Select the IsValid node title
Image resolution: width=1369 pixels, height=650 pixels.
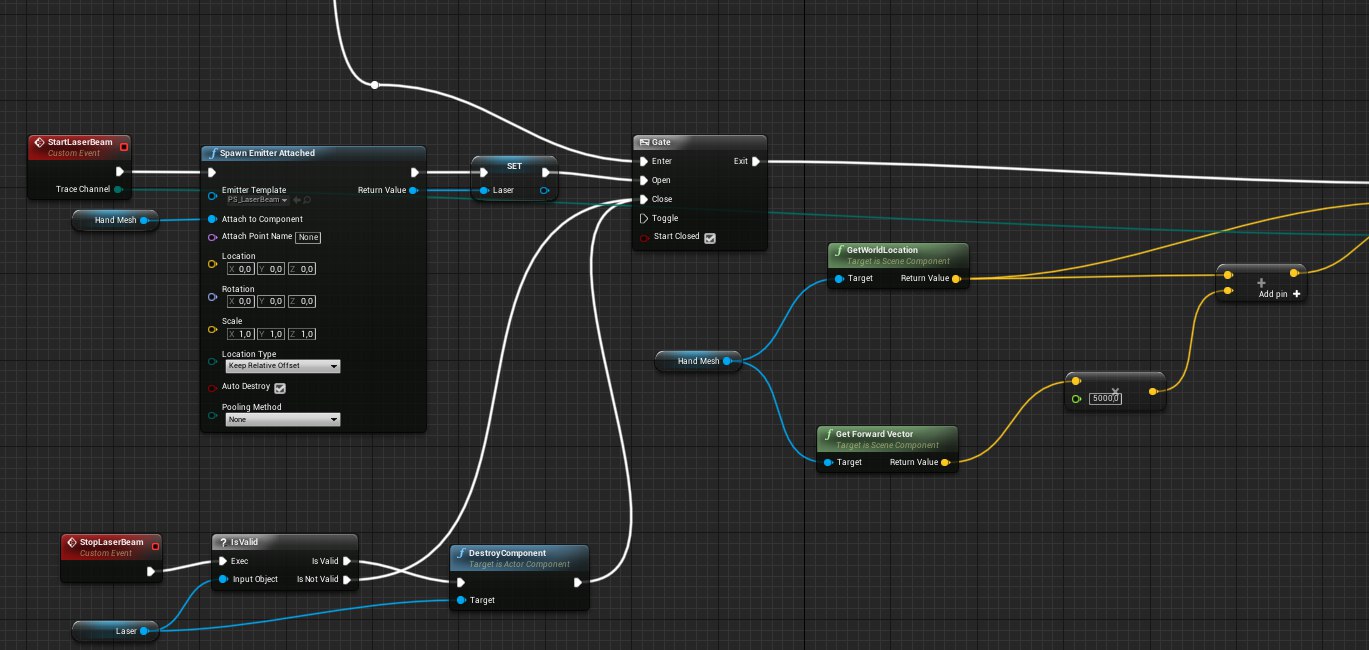coord(244,542)
